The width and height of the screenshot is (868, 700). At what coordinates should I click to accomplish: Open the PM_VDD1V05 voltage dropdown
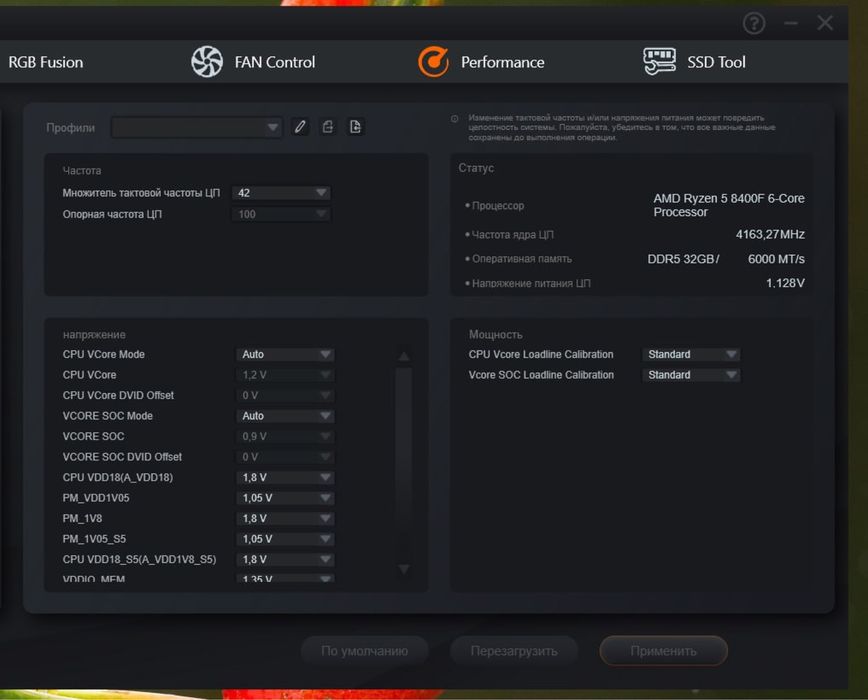(285, 497)
